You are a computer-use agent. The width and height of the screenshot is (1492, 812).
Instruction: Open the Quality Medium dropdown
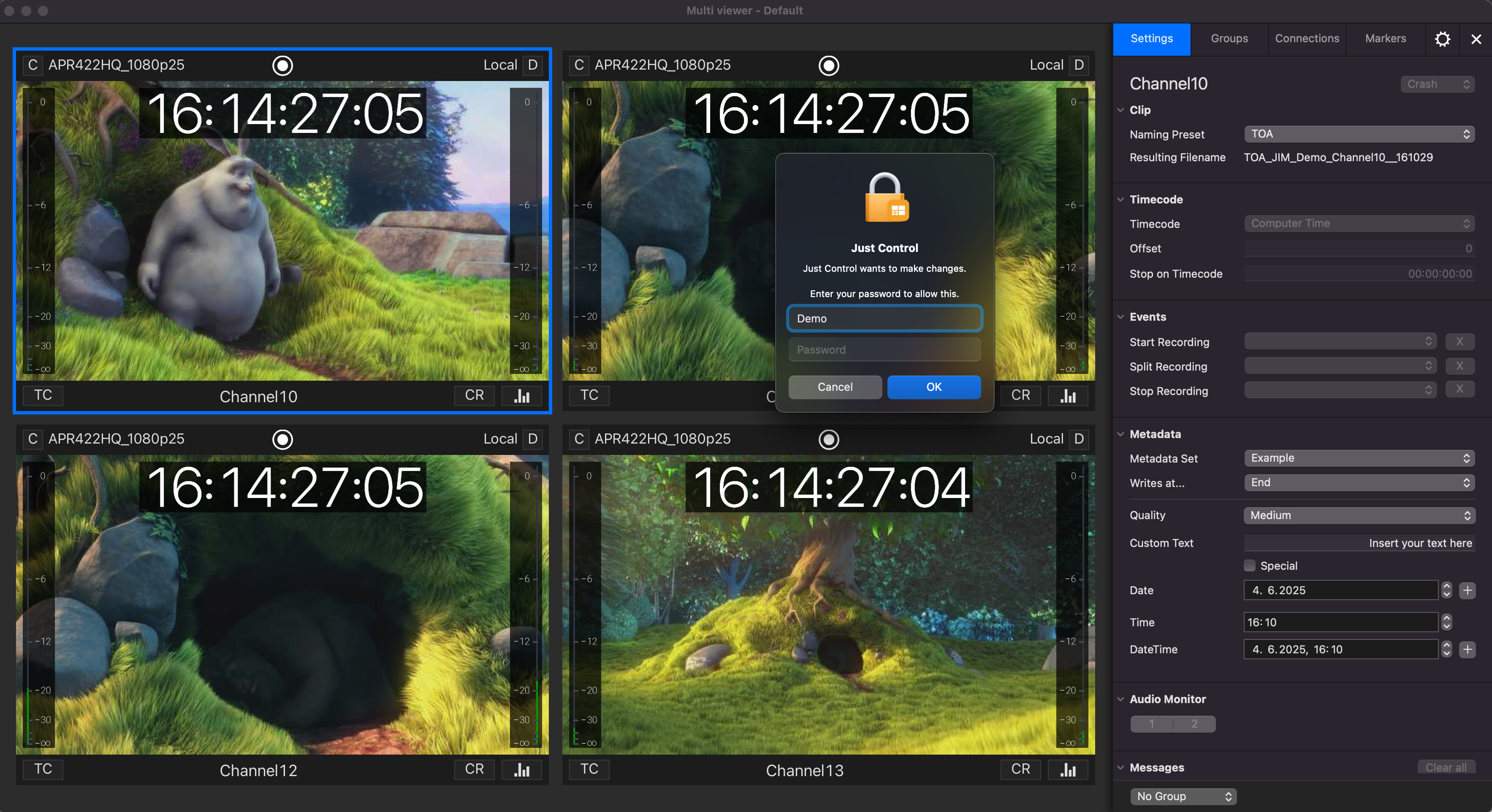coord(1359,515)
